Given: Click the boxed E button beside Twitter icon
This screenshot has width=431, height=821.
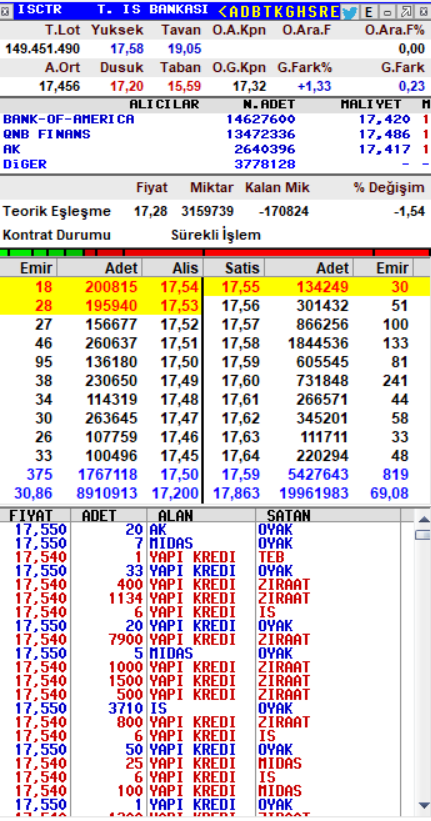Looking at the screenshot, I should (x=369, y=11).
